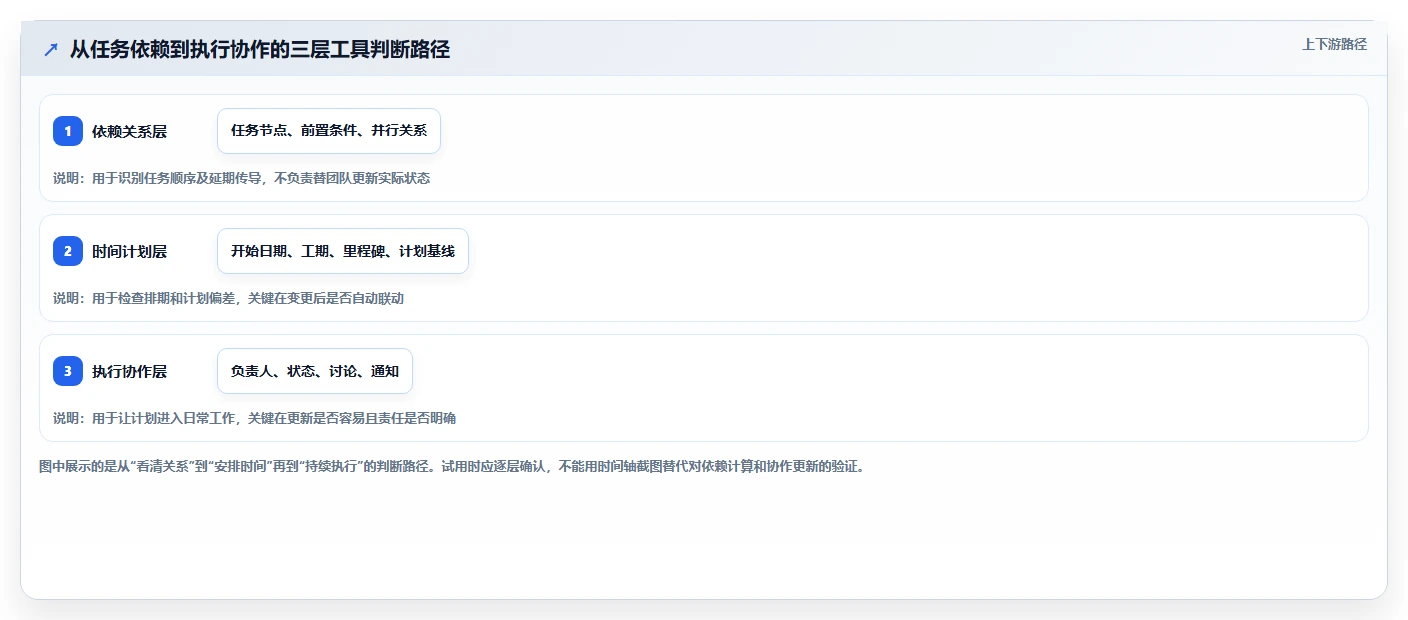Click the arrow icon beside the title
The width and height of the screenshot is (1408, 620).
pos(51,50)
